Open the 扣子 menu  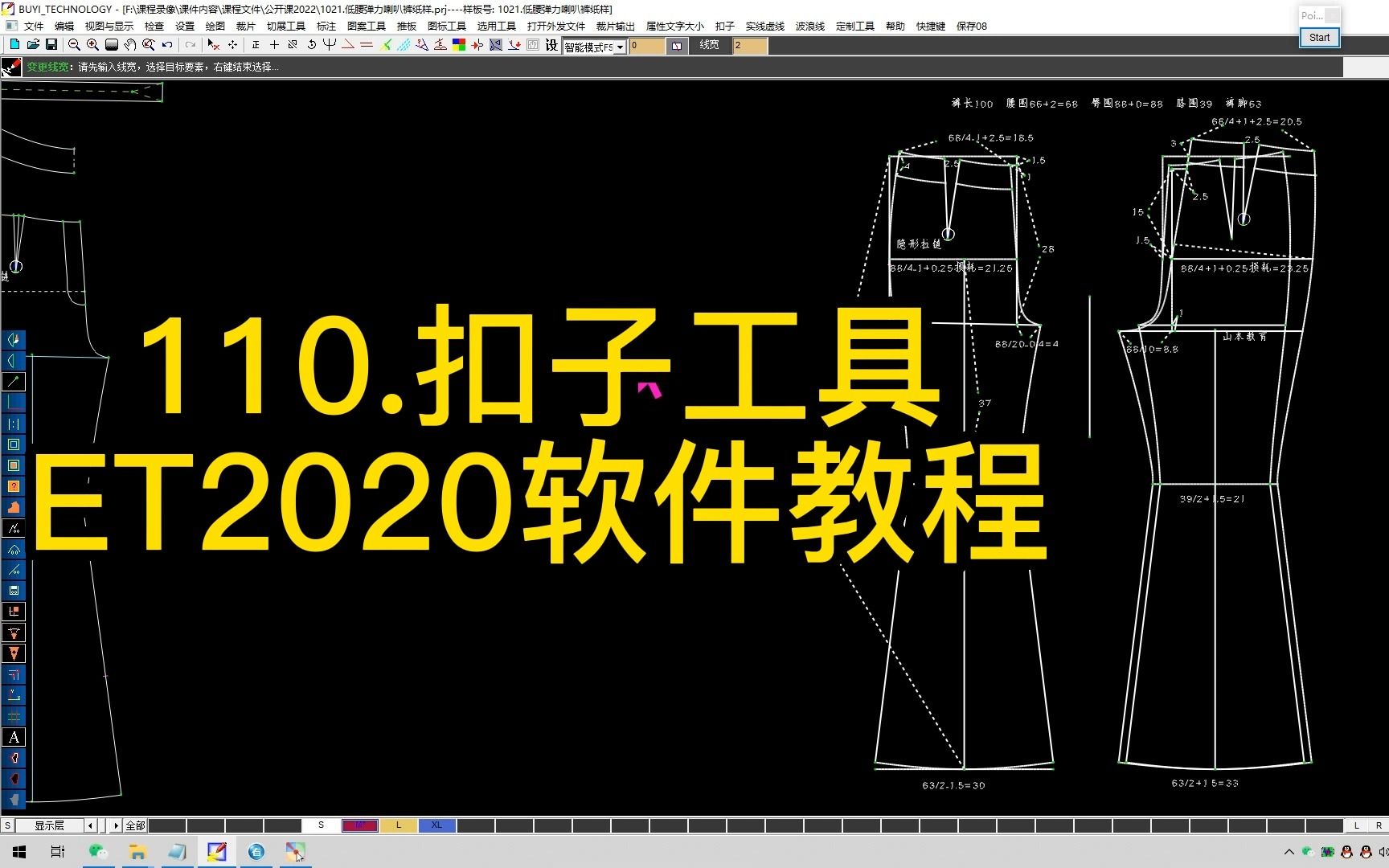[x=725, y=26]
